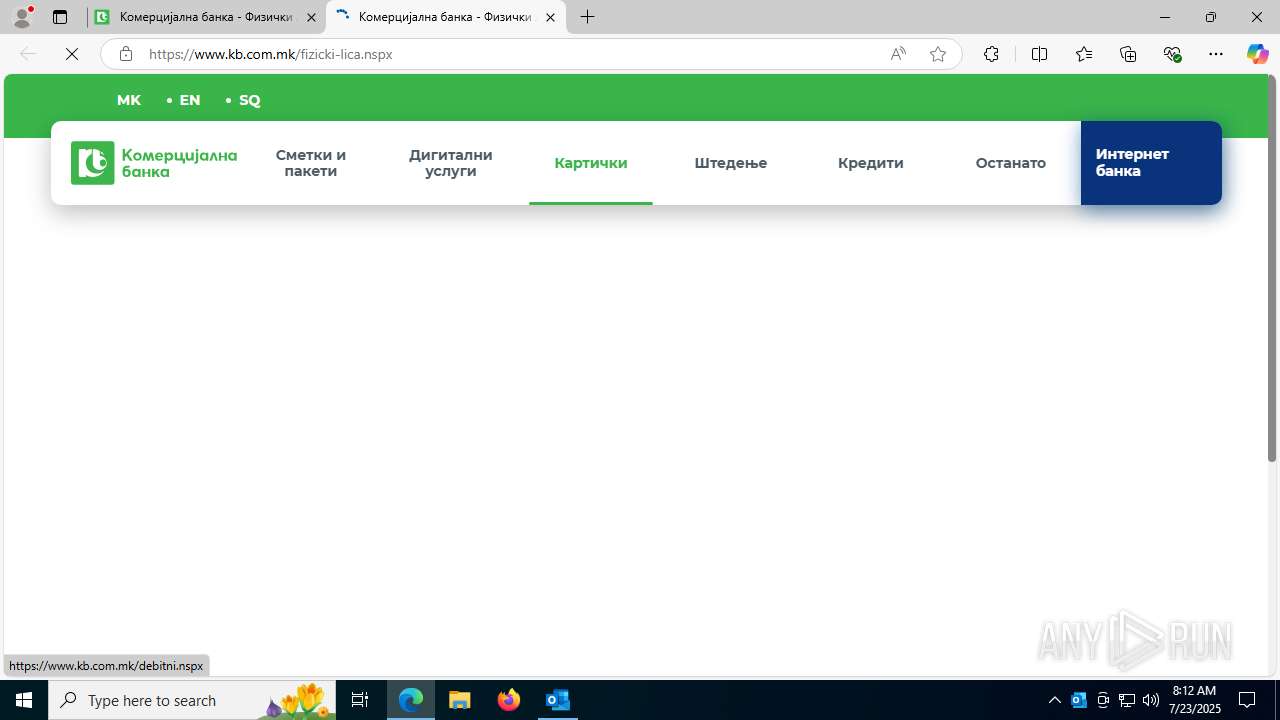Screen dimensions: 1280x720
Task: Click the Read aloud icon
Action: click(x=898, y=54)
